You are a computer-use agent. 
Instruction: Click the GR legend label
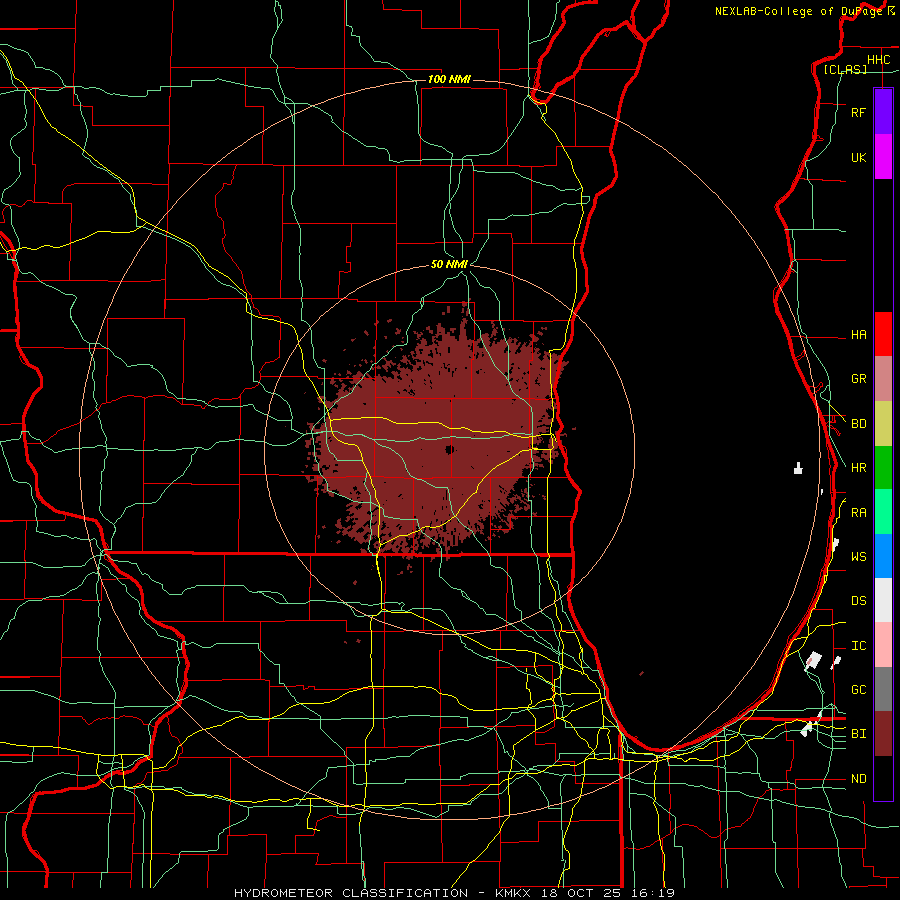(x=859, y=379)
